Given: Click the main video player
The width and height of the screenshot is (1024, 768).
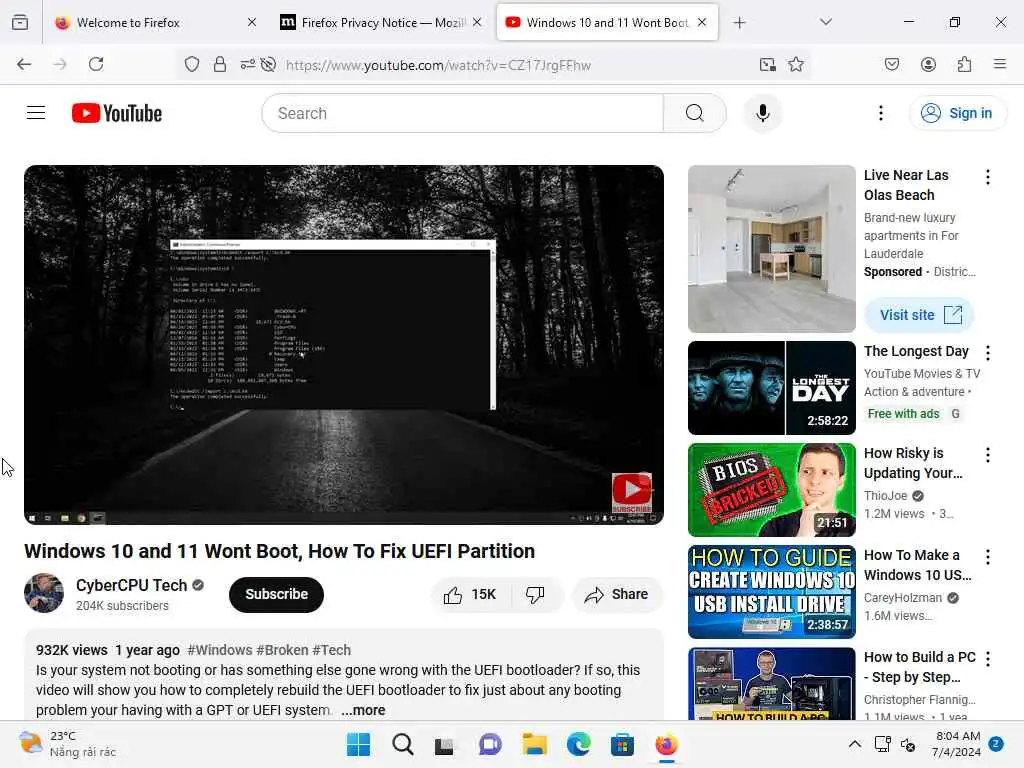Looking at the screenshot, I should pyautogui.click(x=344, y=345).
